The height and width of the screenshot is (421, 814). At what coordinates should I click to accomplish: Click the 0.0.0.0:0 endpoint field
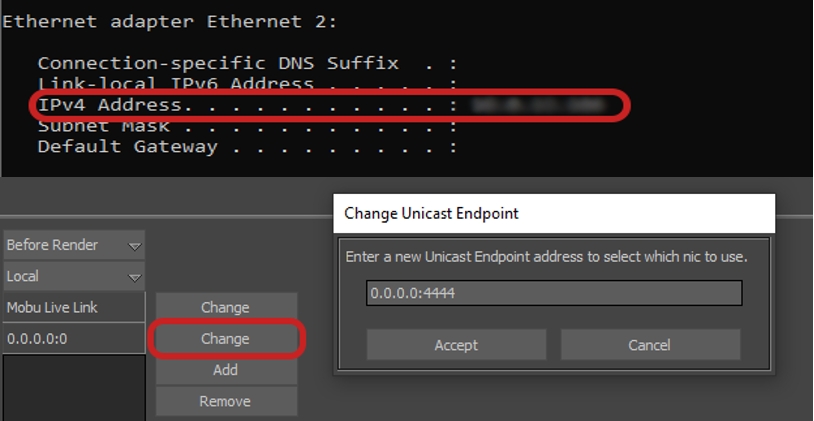[74, 339]
